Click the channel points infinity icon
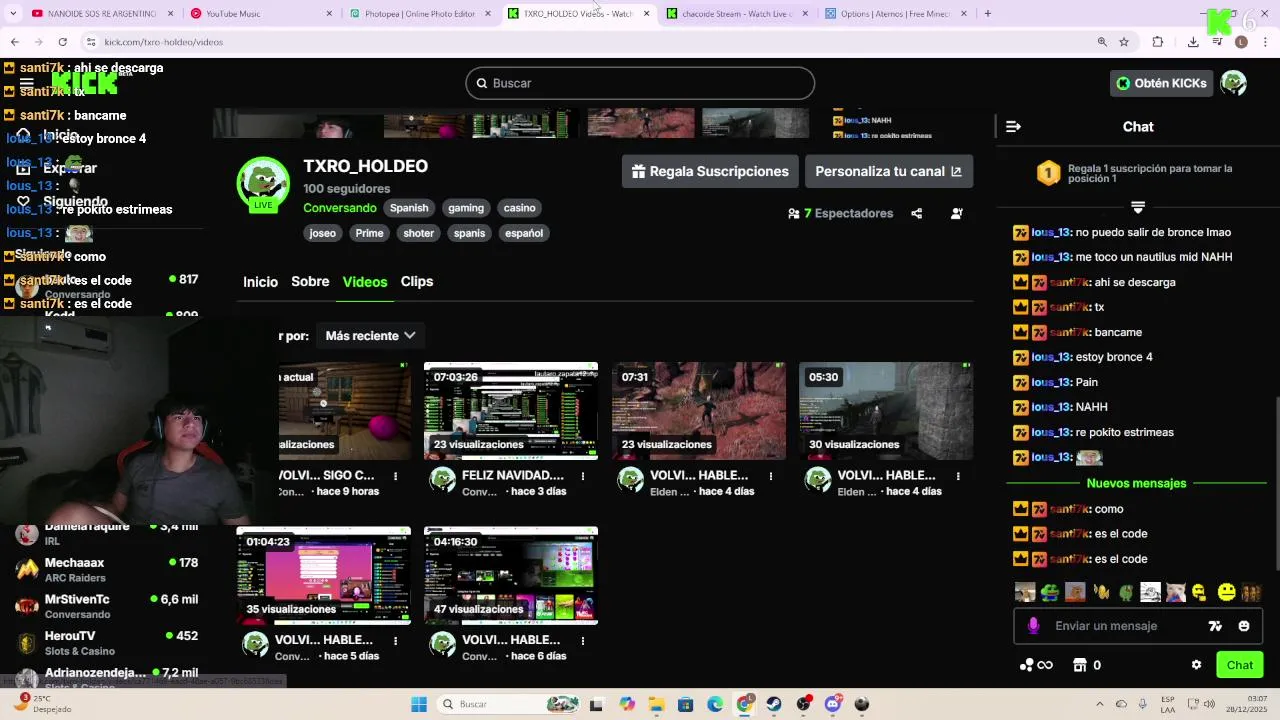The image size is (1280, 720). 1036,665
